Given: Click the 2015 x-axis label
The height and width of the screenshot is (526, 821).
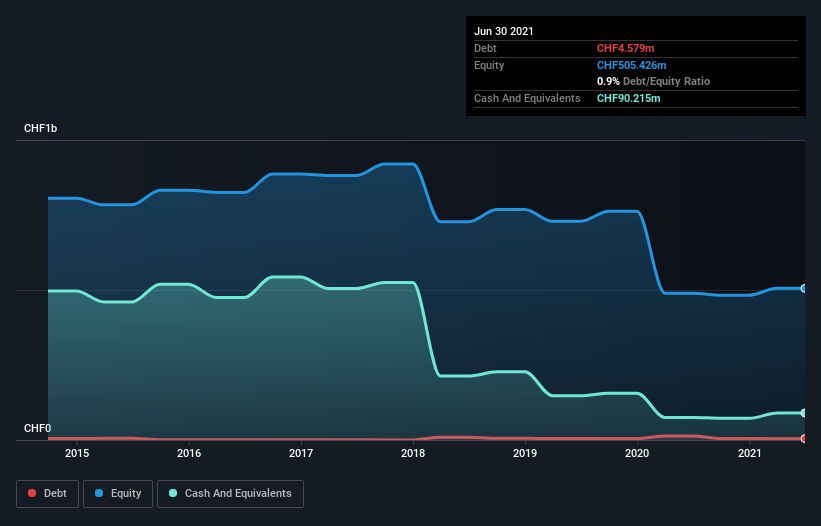Looking at the screenshot, I should [77, 453].
